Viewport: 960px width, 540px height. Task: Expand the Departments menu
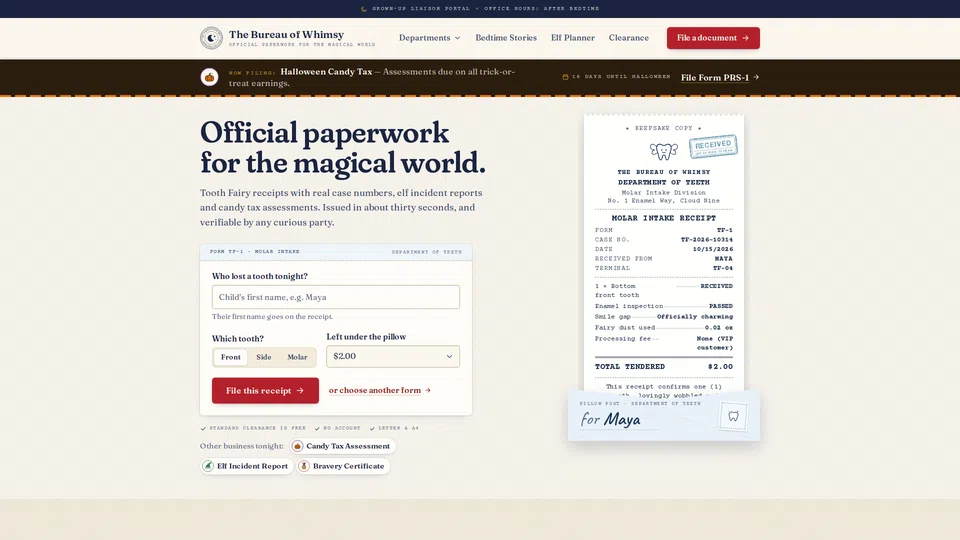click(429, 38)
